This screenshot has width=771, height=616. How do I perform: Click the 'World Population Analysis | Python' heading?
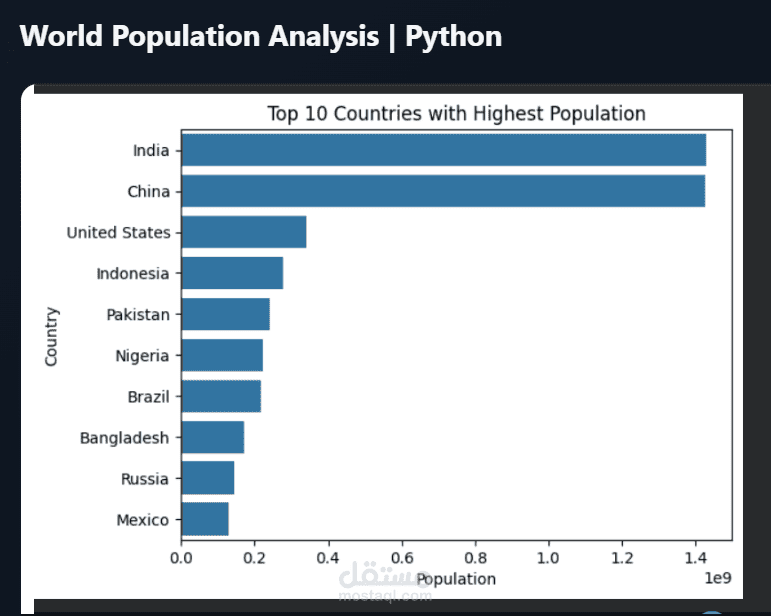(x=261, y=36)
